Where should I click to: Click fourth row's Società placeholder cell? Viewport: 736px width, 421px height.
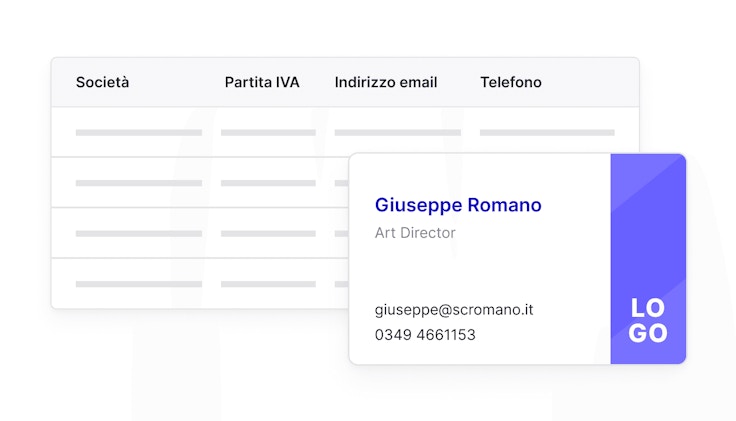pos(138,284)
